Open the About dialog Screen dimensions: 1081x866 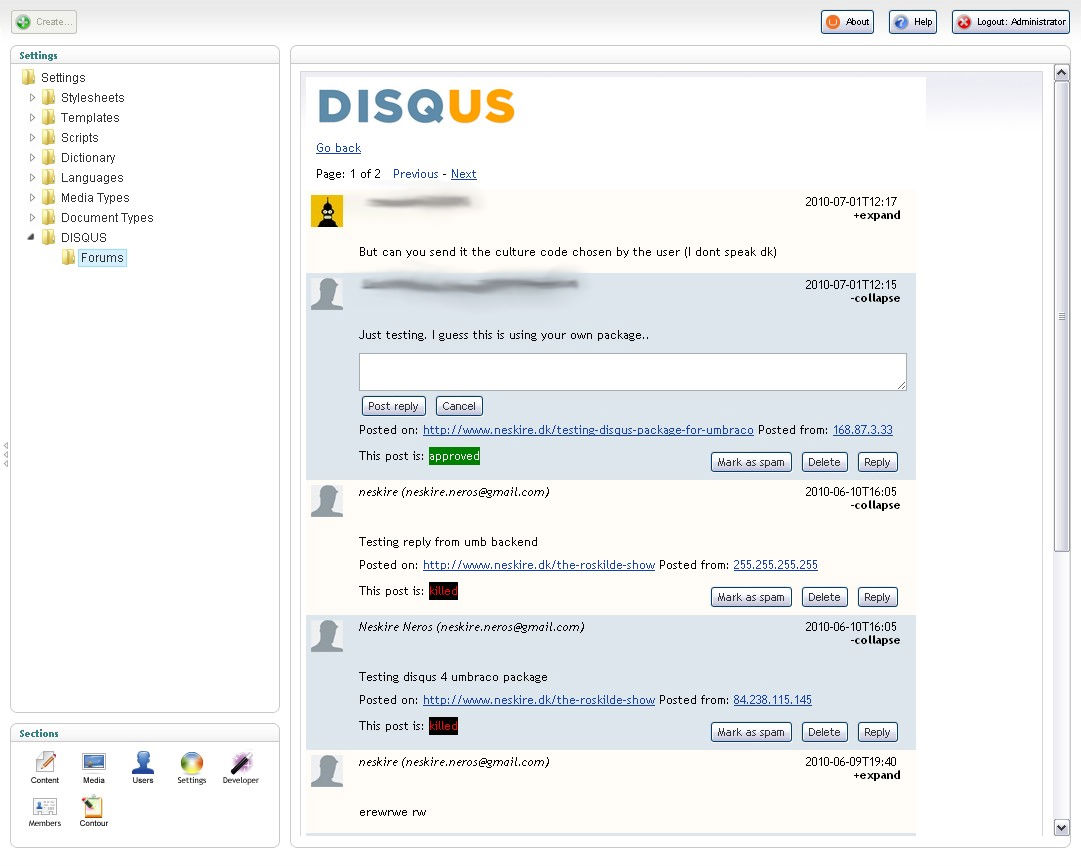click(847, 21)
